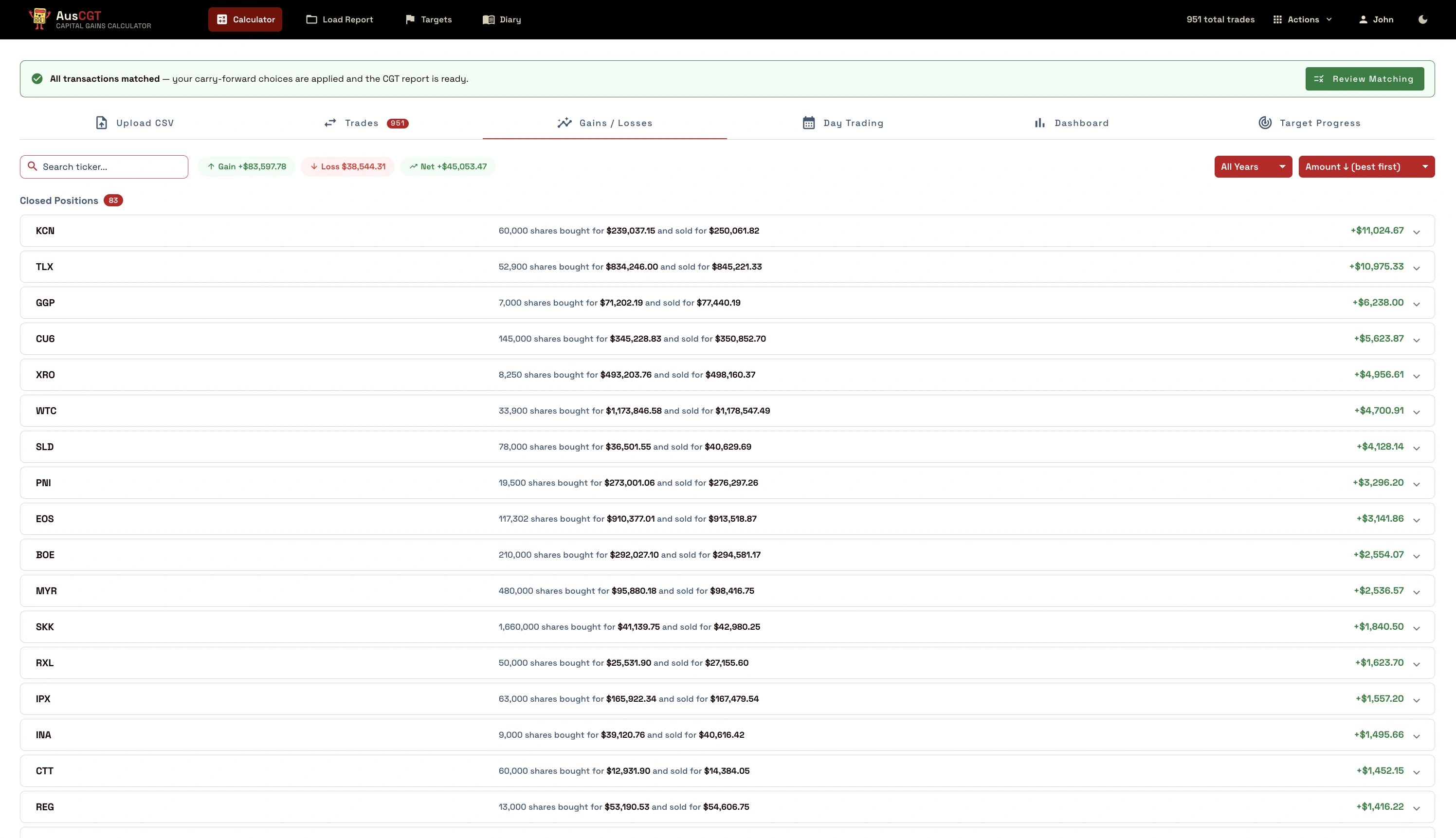Viewport: 1456px width, 838px height.
Task: Click the Review Matching button
Action: (1365, 79)
